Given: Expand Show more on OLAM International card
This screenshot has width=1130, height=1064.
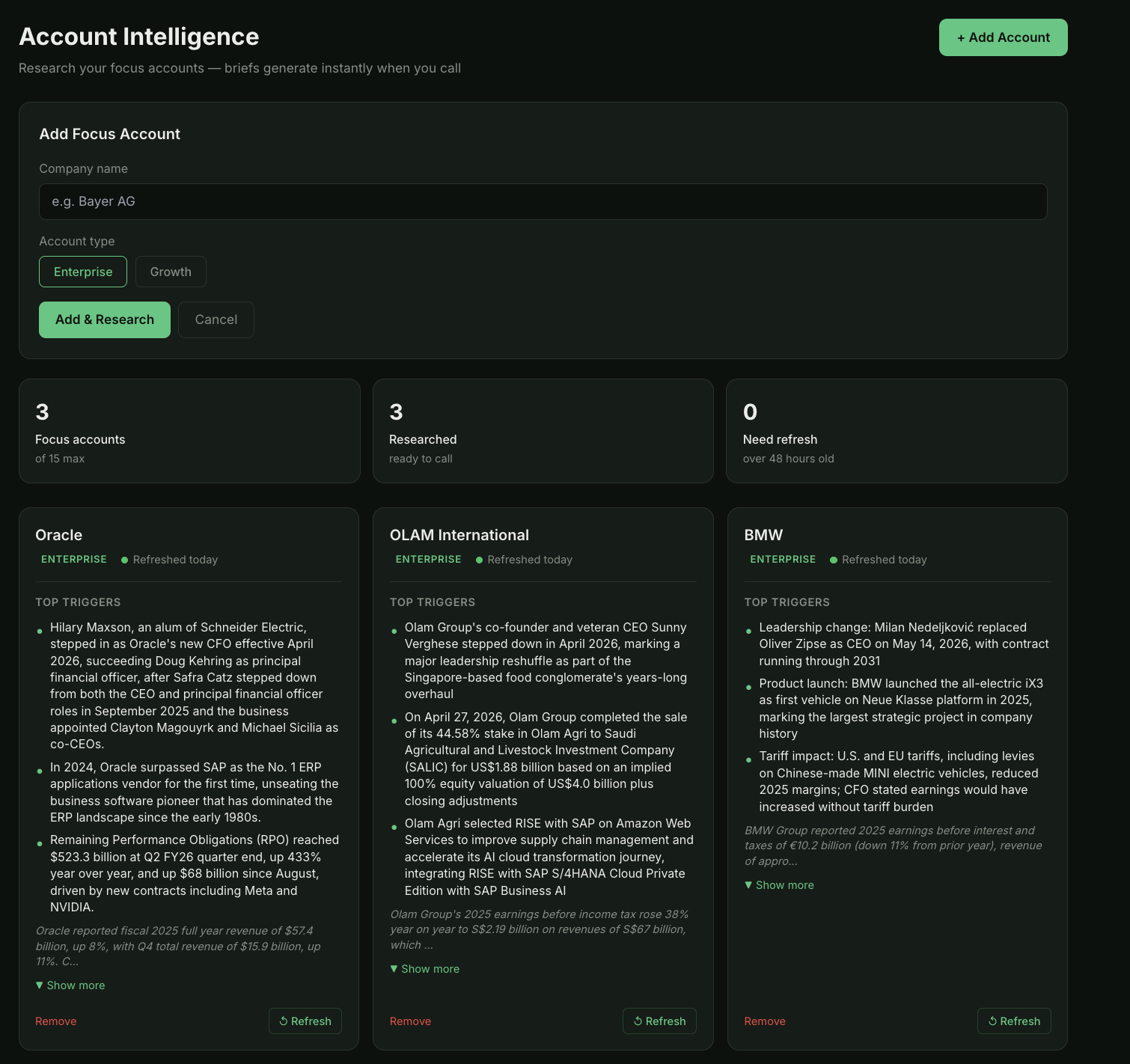Looking at the screenshot, I should tap(425, 969).
